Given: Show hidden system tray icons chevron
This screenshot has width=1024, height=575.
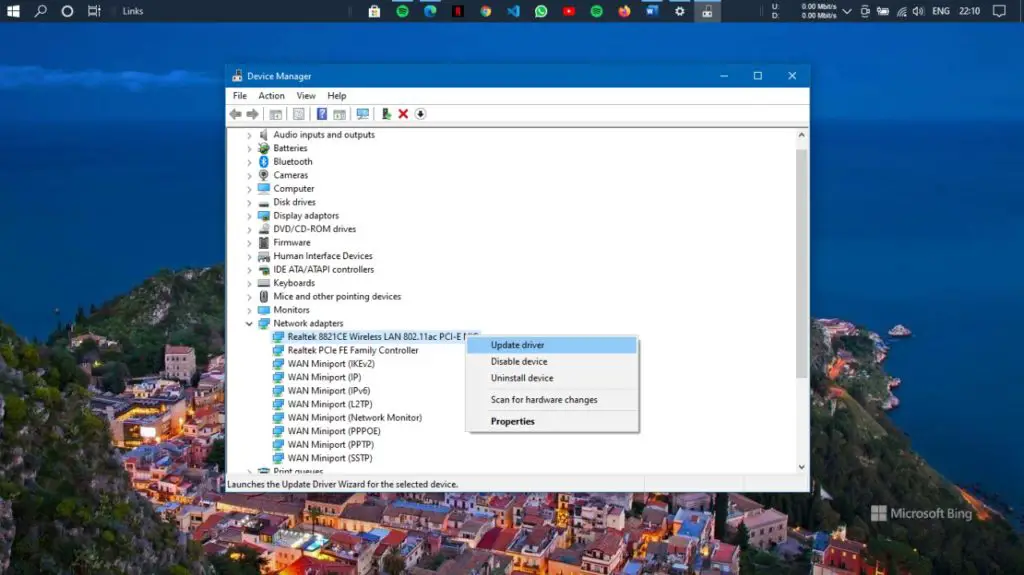Looking at the screenshot, I should point(847,11).
